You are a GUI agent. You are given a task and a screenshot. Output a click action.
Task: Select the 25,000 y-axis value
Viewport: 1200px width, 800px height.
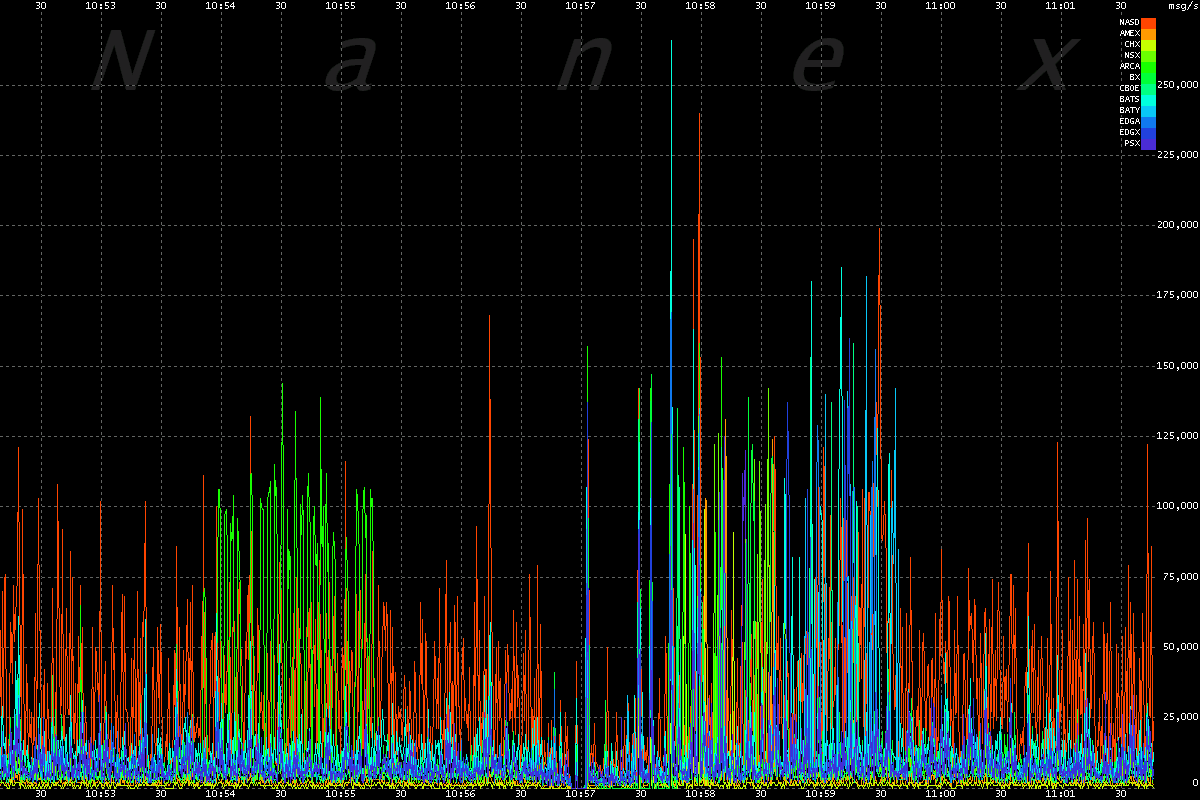tap(1180, 716)
